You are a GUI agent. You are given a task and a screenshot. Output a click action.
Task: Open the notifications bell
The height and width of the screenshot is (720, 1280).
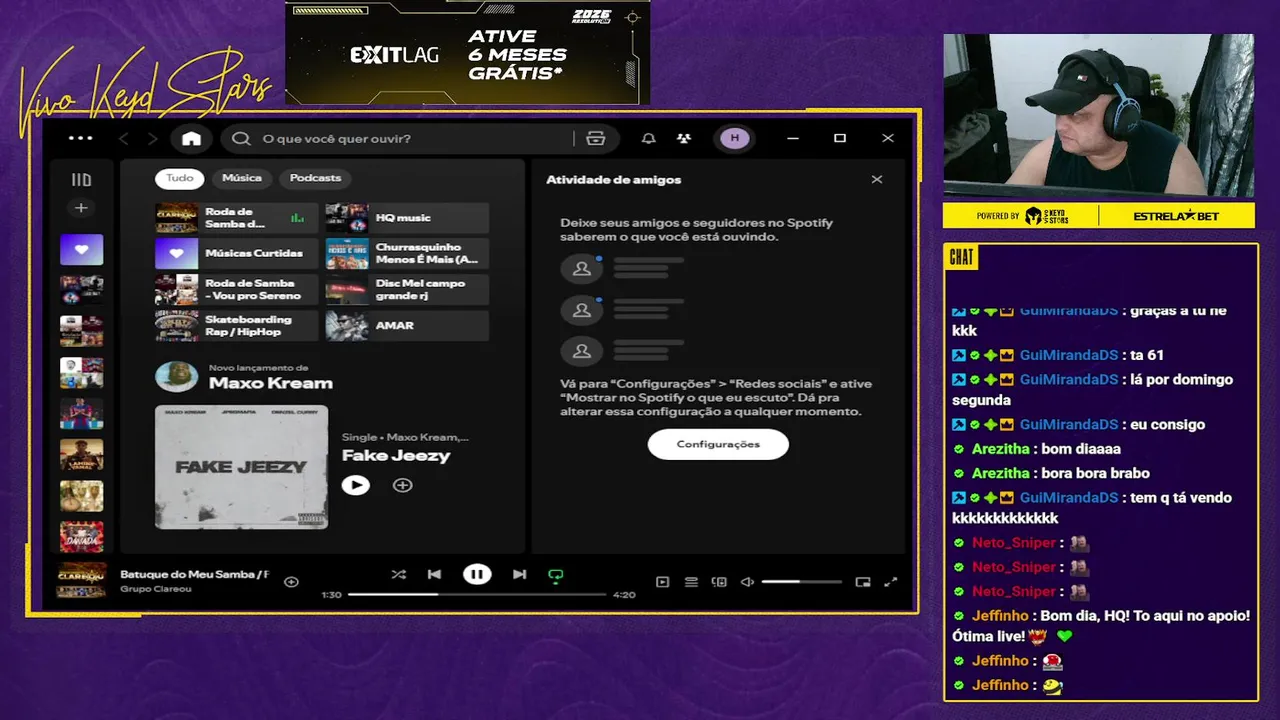pos(648,138)
